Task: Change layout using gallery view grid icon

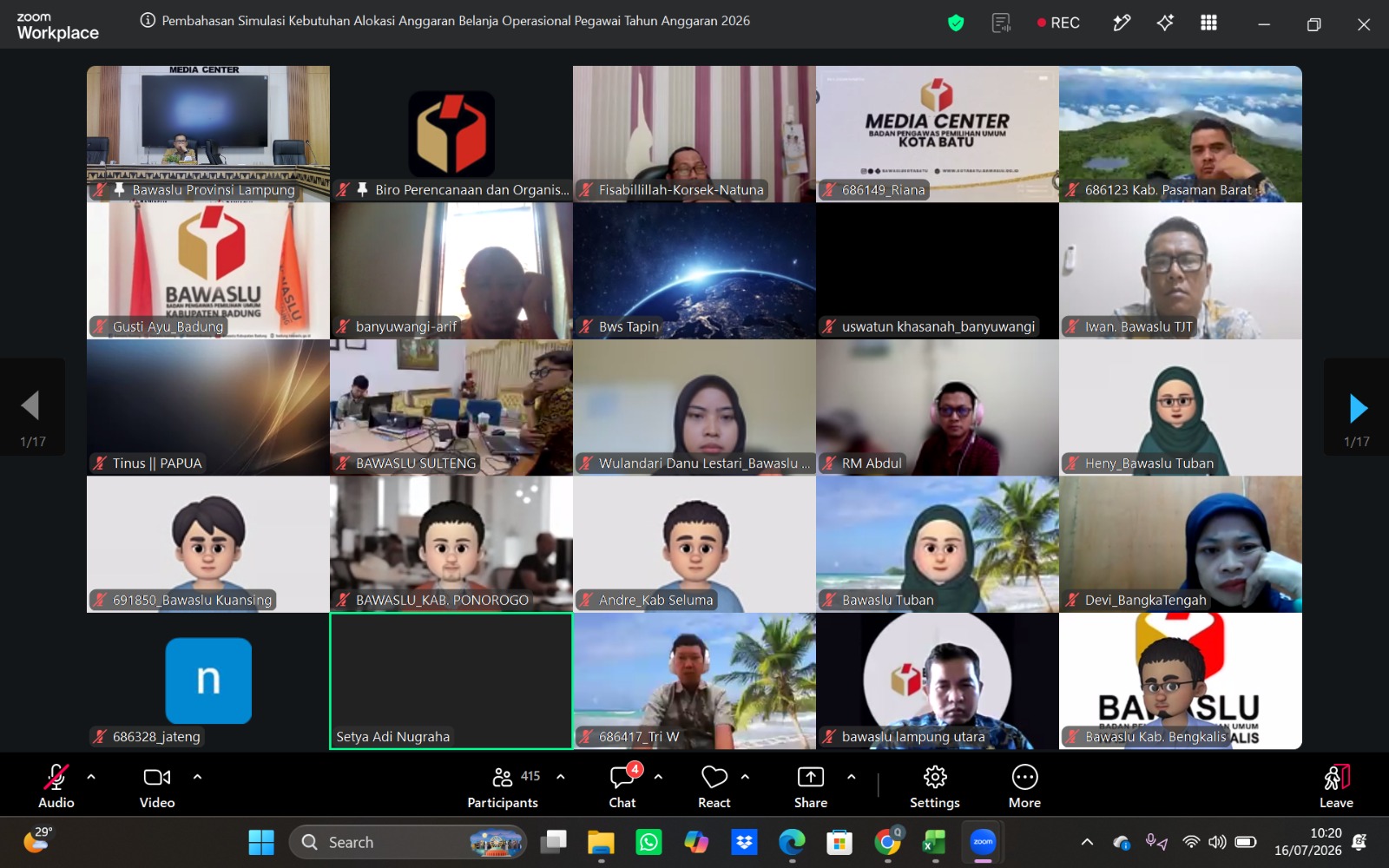Action: pyautogui.click(x=1208, y=23)
